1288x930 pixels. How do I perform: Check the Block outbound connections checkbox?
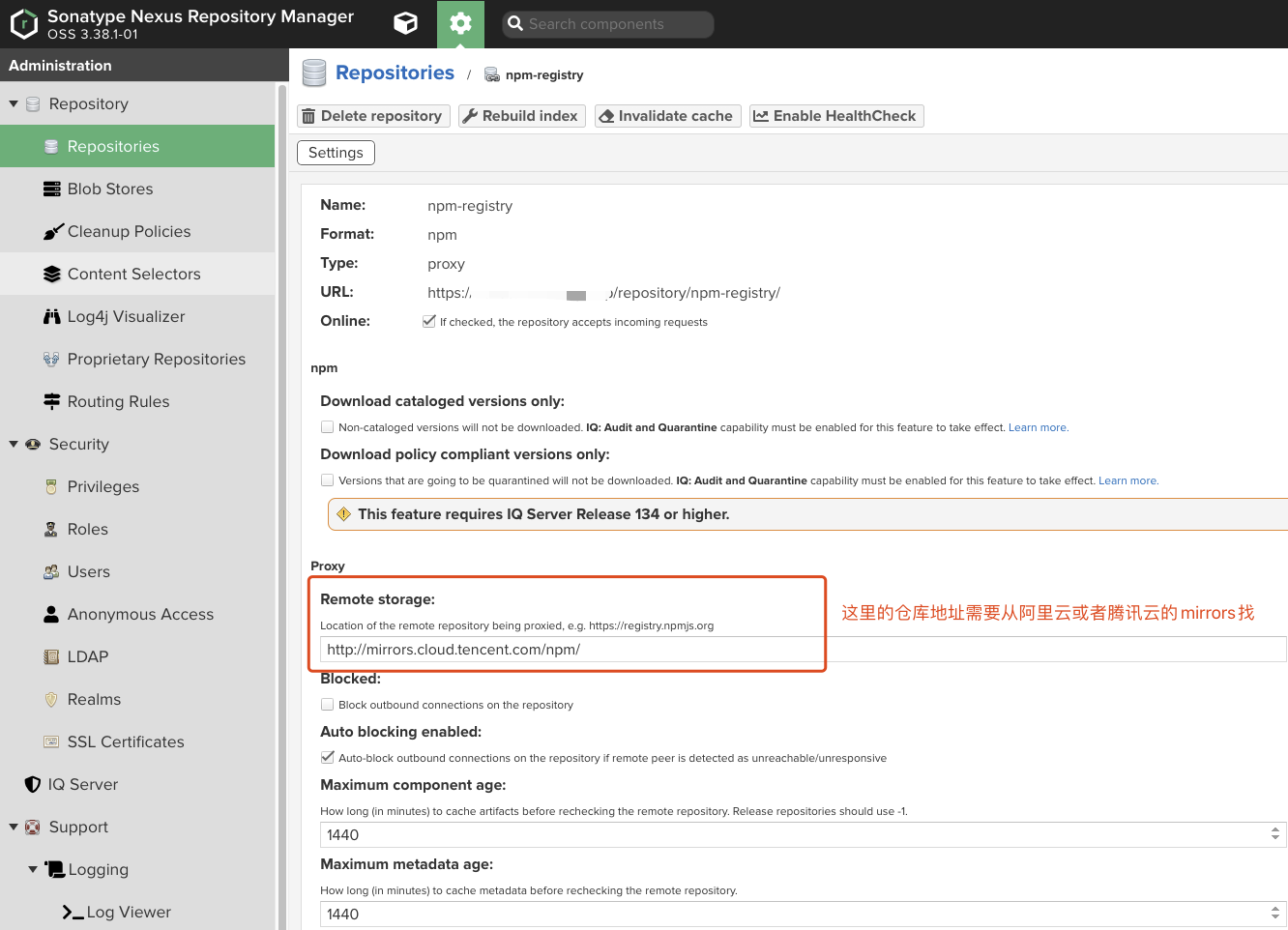[327, 704]
